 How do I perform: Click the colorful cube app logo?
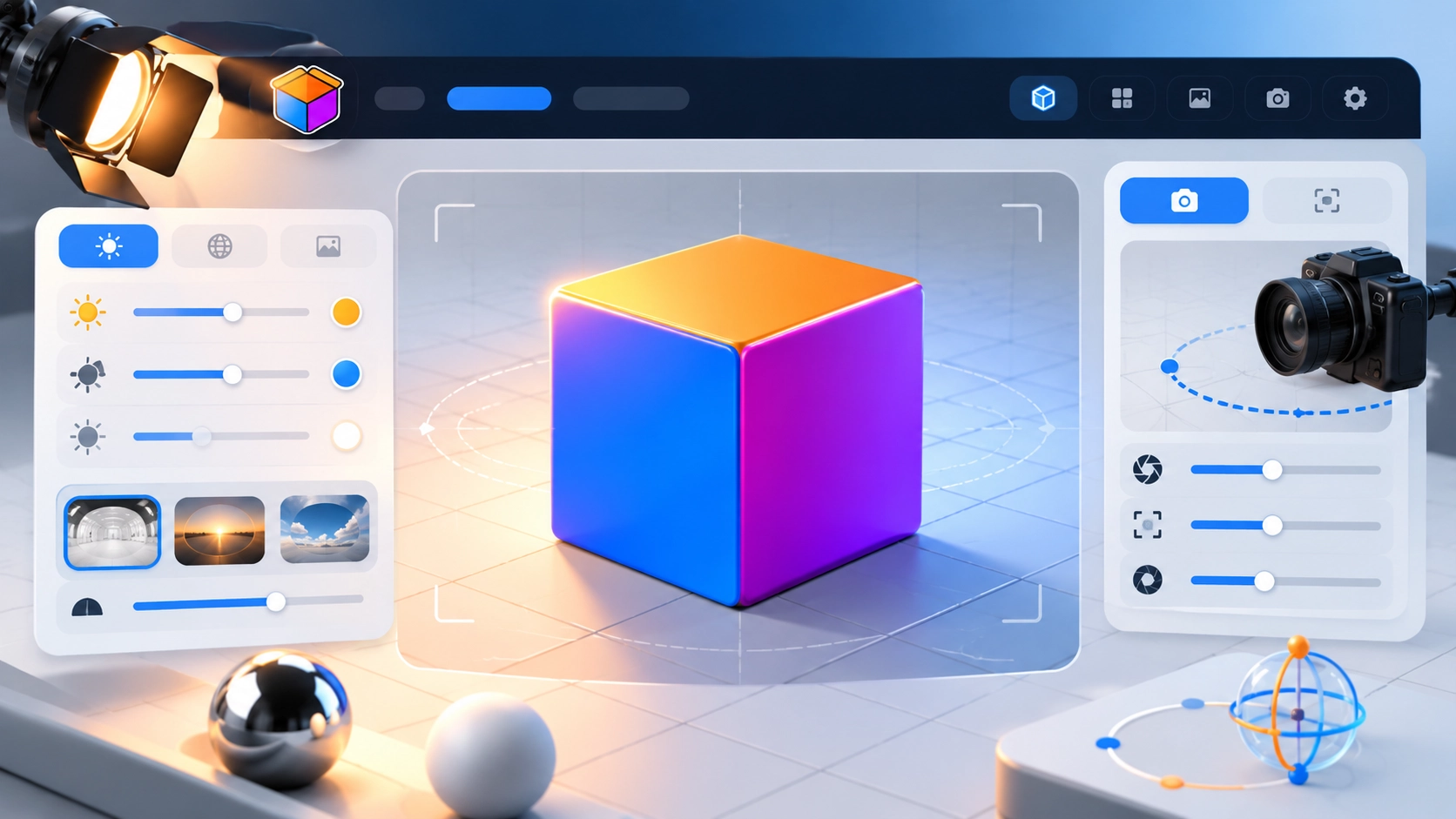[x=307, y=99]
